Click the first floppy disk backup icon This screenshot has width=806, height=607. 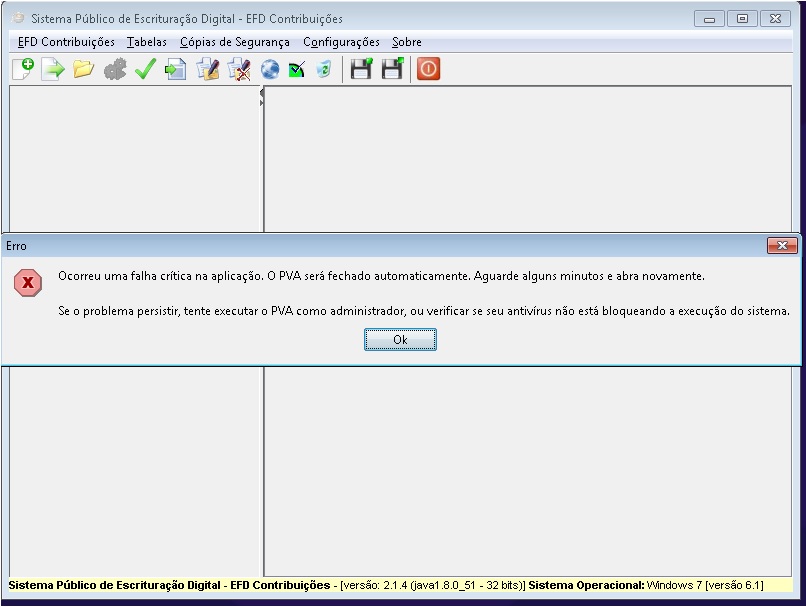pyautogui.click(x=361, y=69)
